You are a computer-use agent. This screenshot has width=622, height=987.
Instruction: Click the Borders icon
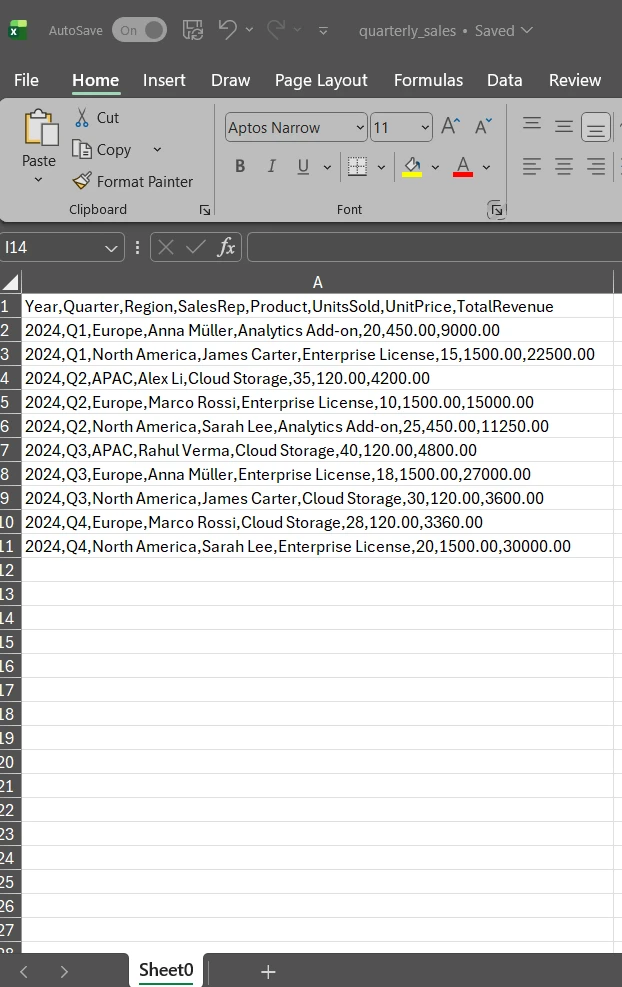(x=357, y=166)
